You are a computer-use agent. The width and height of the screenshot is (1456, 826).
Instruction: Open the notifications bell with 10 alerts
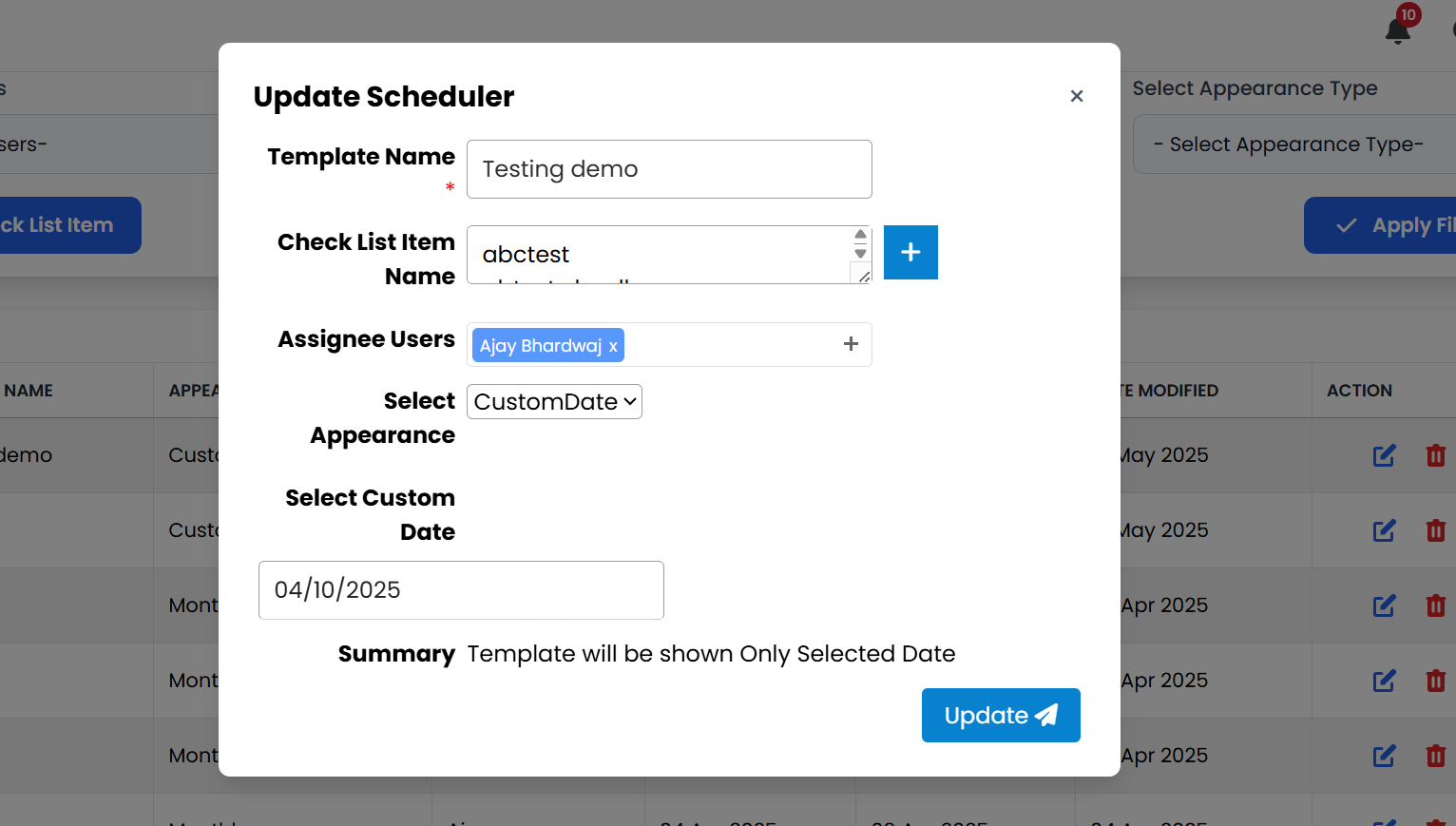[1396, 29]
